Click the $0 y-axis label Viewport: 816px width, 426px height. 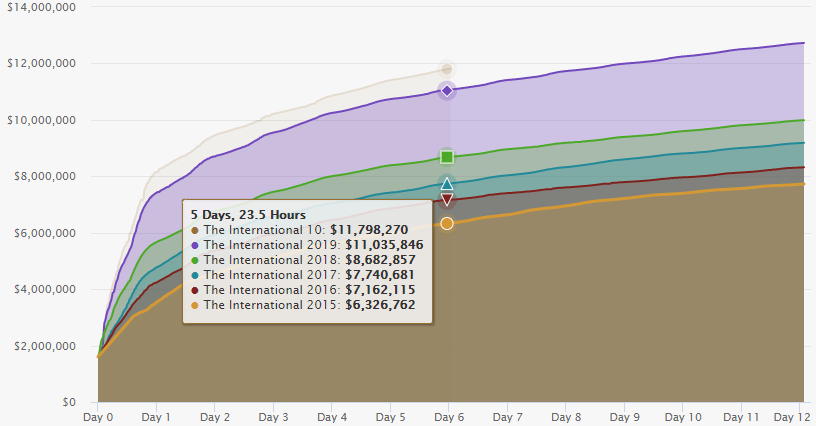[x=69, y=403]
